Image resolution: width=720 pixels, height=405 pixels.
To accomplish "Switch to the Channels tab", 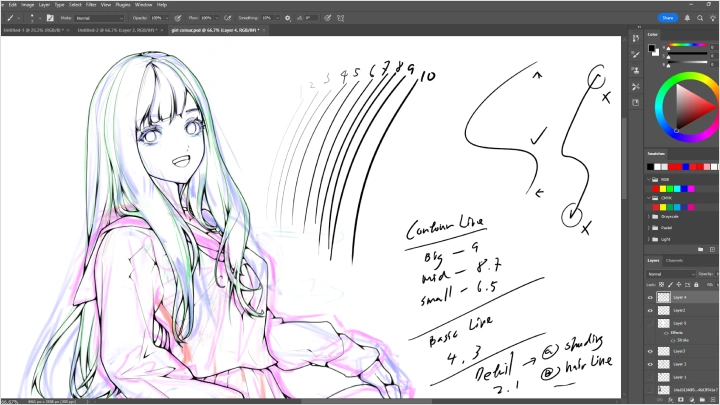I will (x=675, y=260).
